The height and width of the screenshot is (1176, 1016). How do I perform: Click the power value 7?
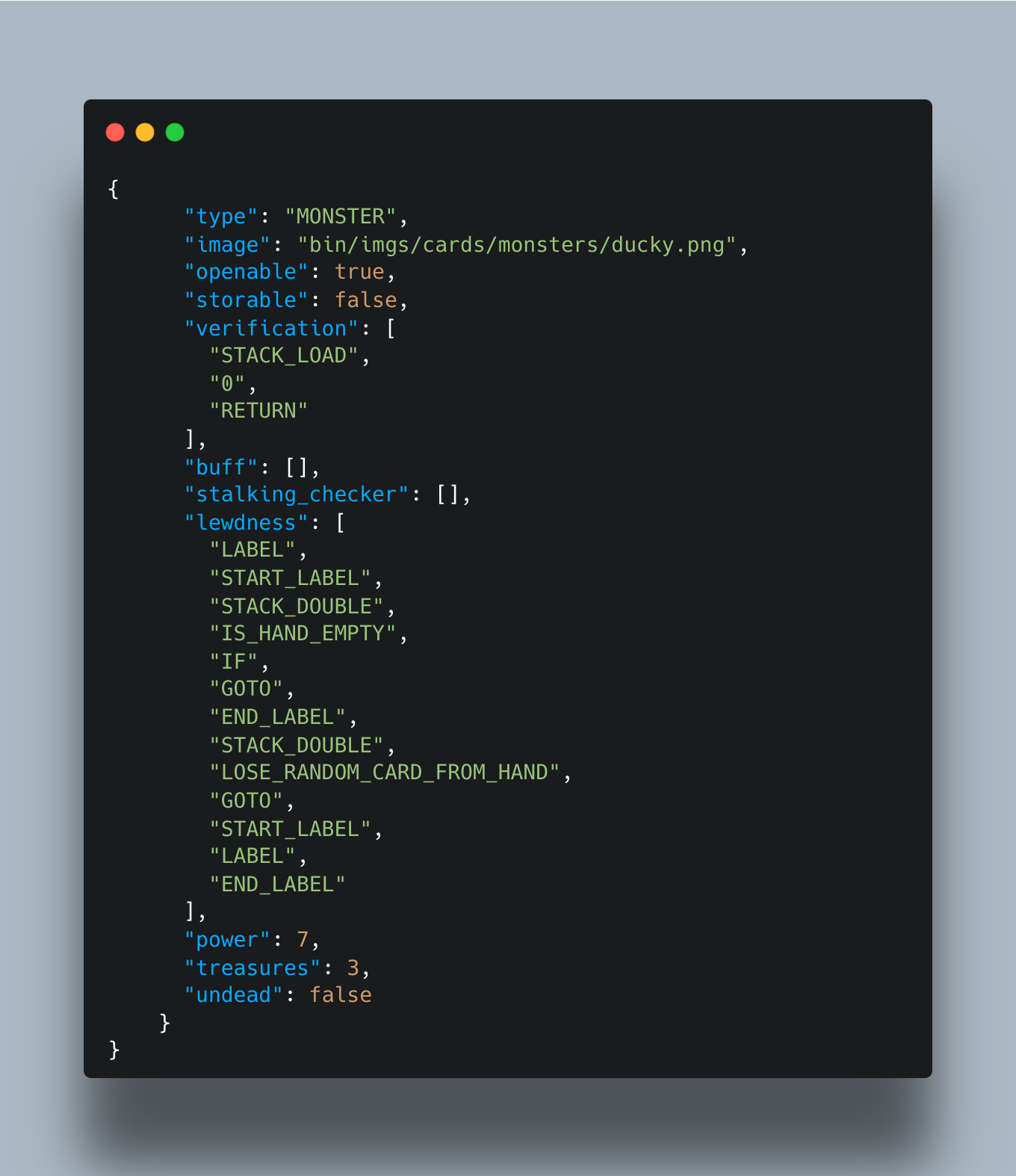(x=303, y=940)
